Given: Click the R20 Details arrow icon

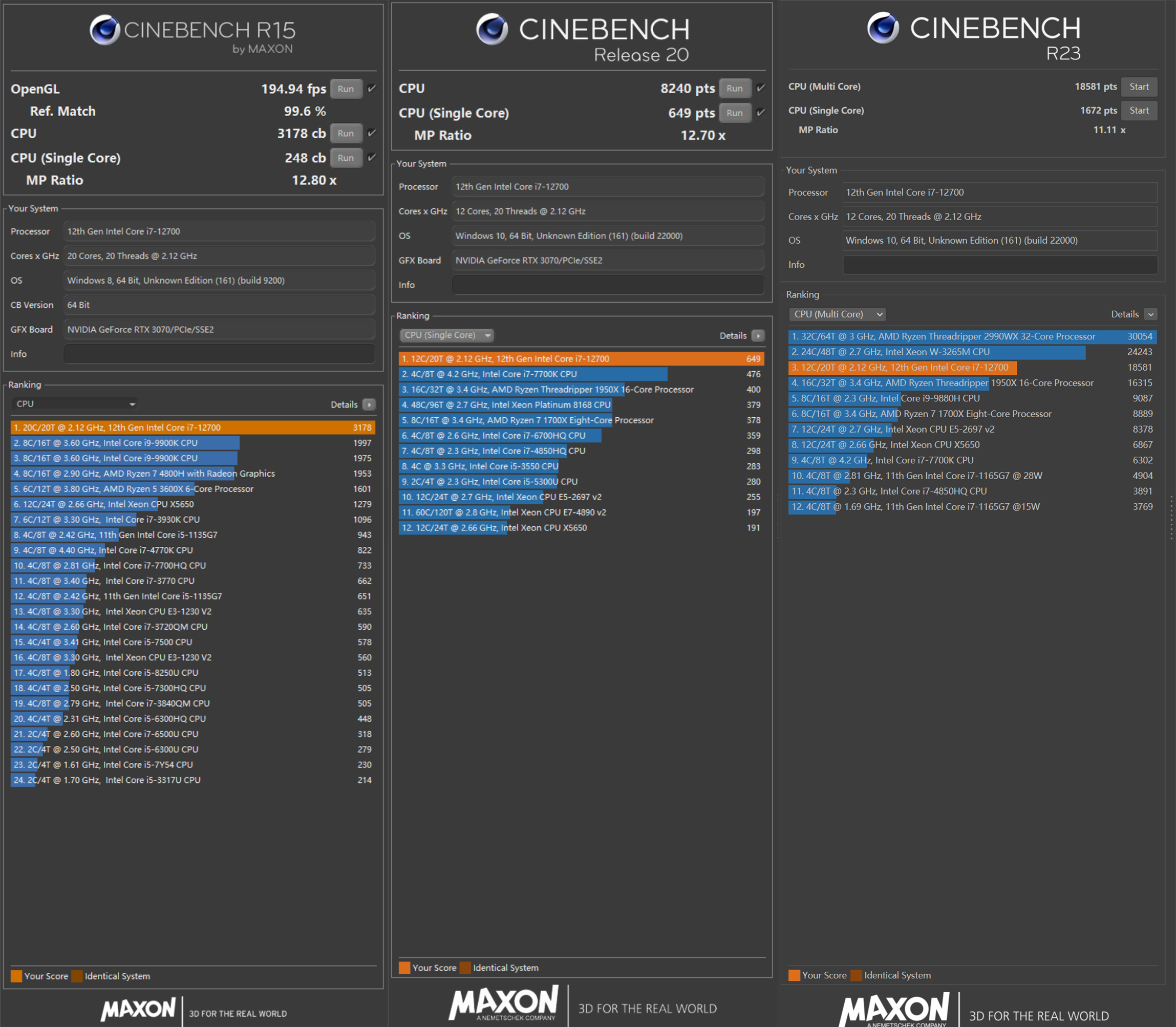Looking at the screenshot, I should 758,336.
